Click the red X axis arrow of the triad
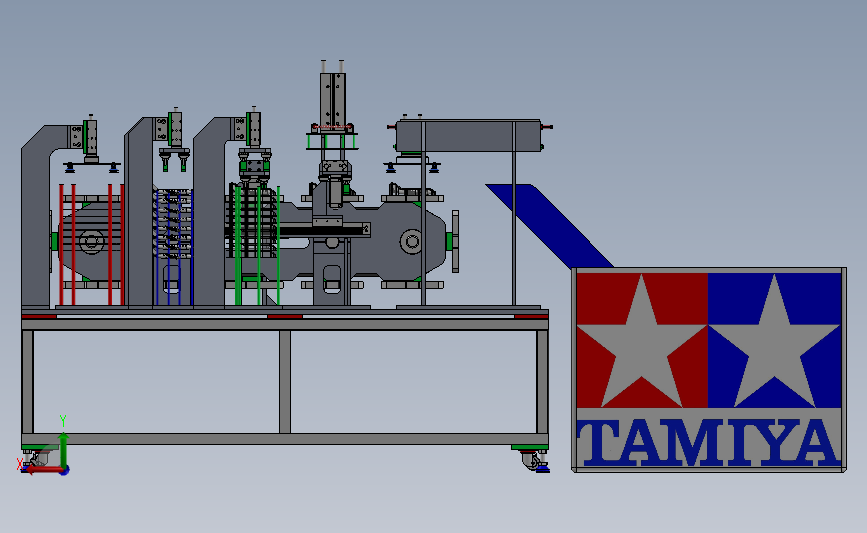 coord(43,469)
